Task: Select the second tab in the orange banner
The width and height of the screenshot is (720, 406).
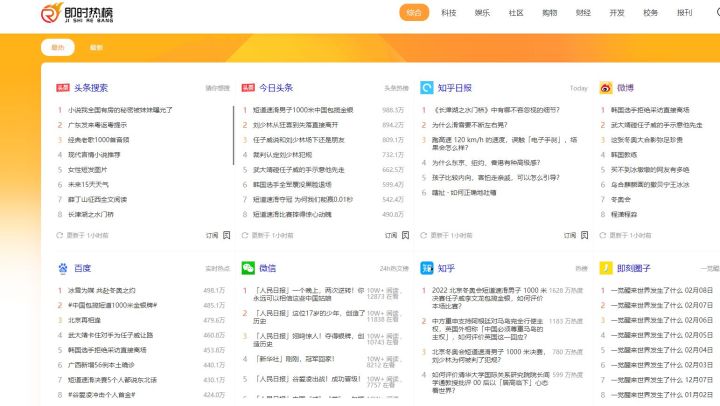Action: [x=96, y=47]
